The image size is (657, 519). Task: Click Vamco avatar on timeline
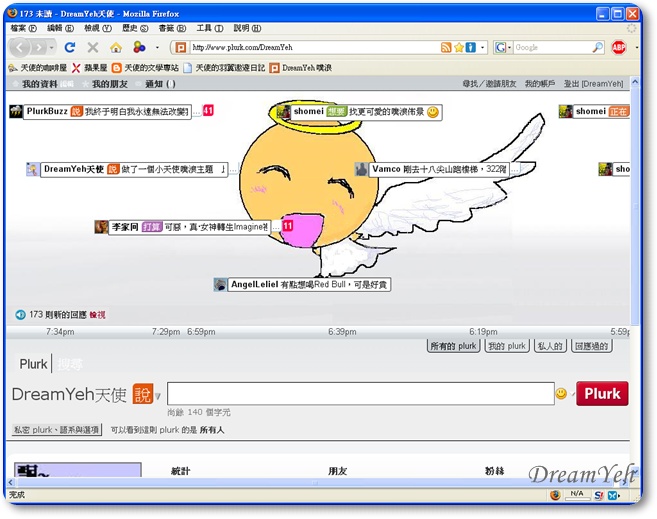click(361, 169)
